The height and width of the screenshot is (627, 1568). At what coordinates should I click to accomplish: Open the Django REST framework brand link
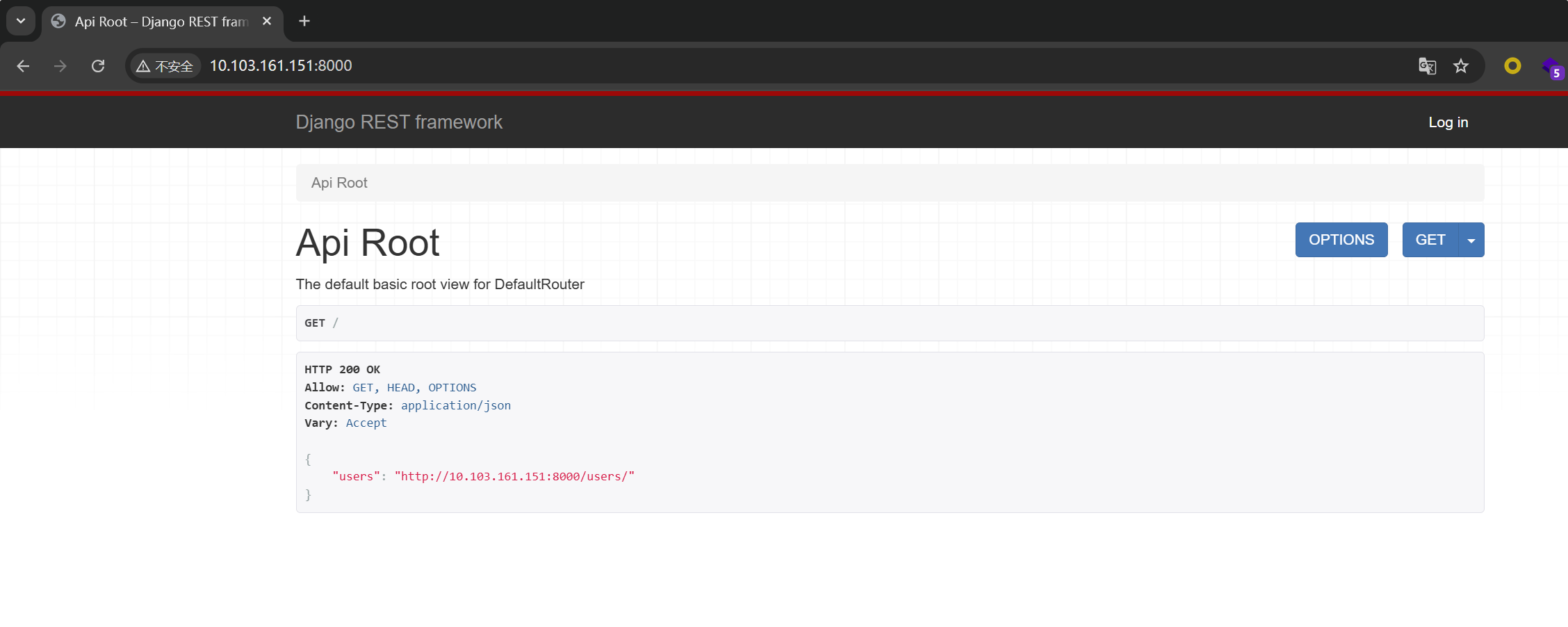point(399,122)
